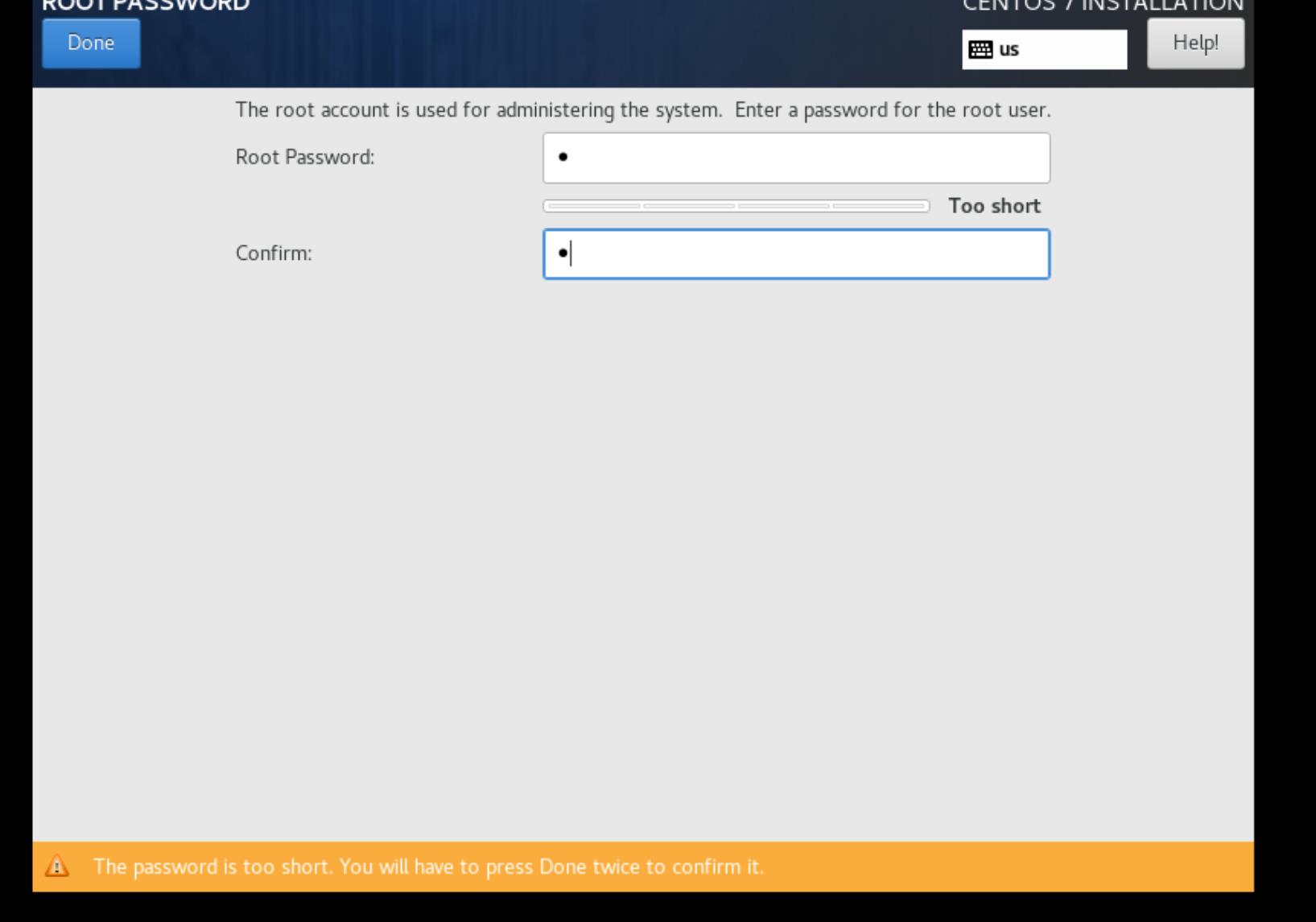1316x922 pixels.
Task: Click the ROOT PASSWORD heading
Action: pos(146,6)
